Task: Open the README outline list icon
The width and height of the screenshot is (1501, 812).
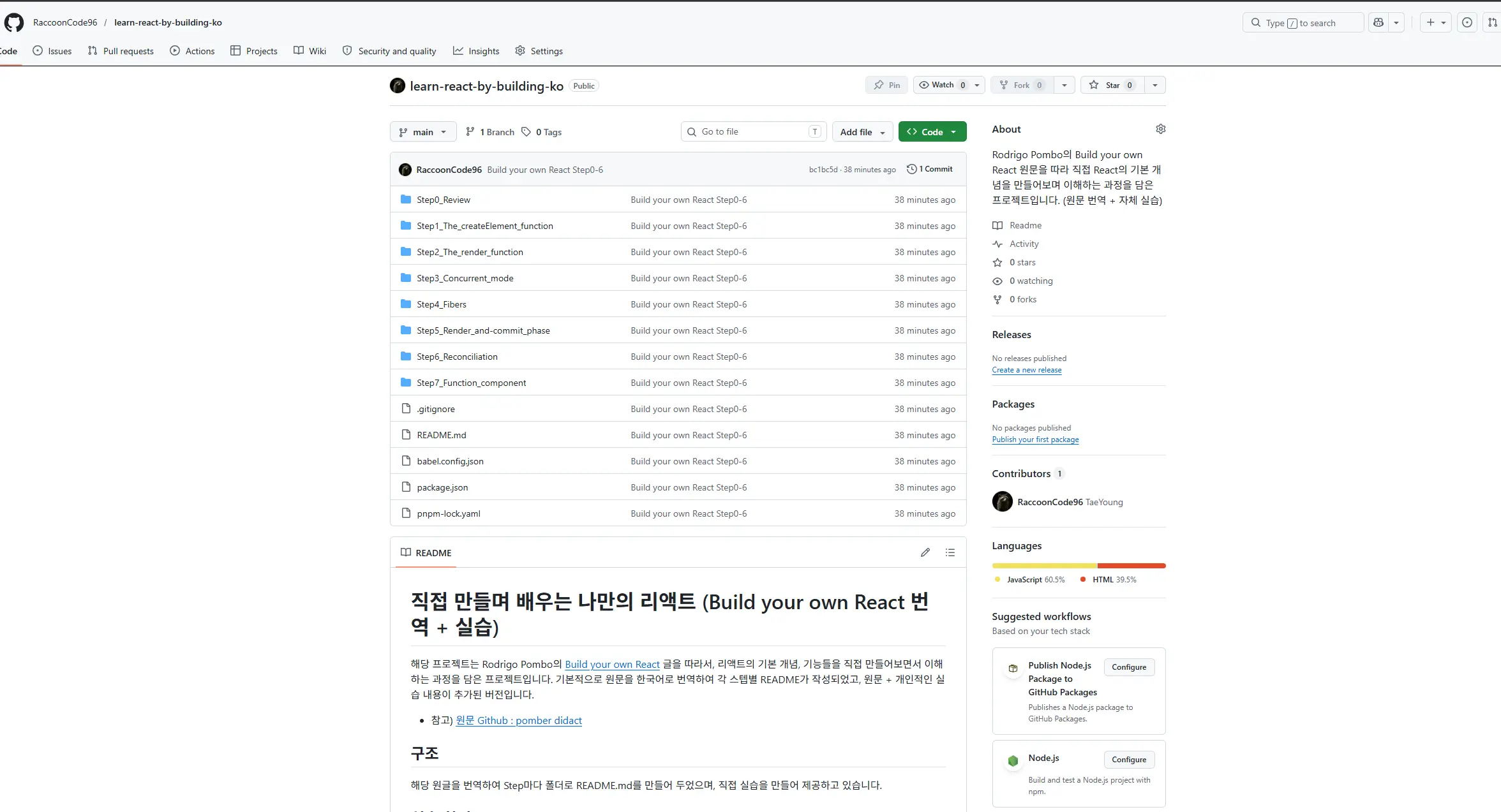Action: pyautogui.click(x=950, y=552)
